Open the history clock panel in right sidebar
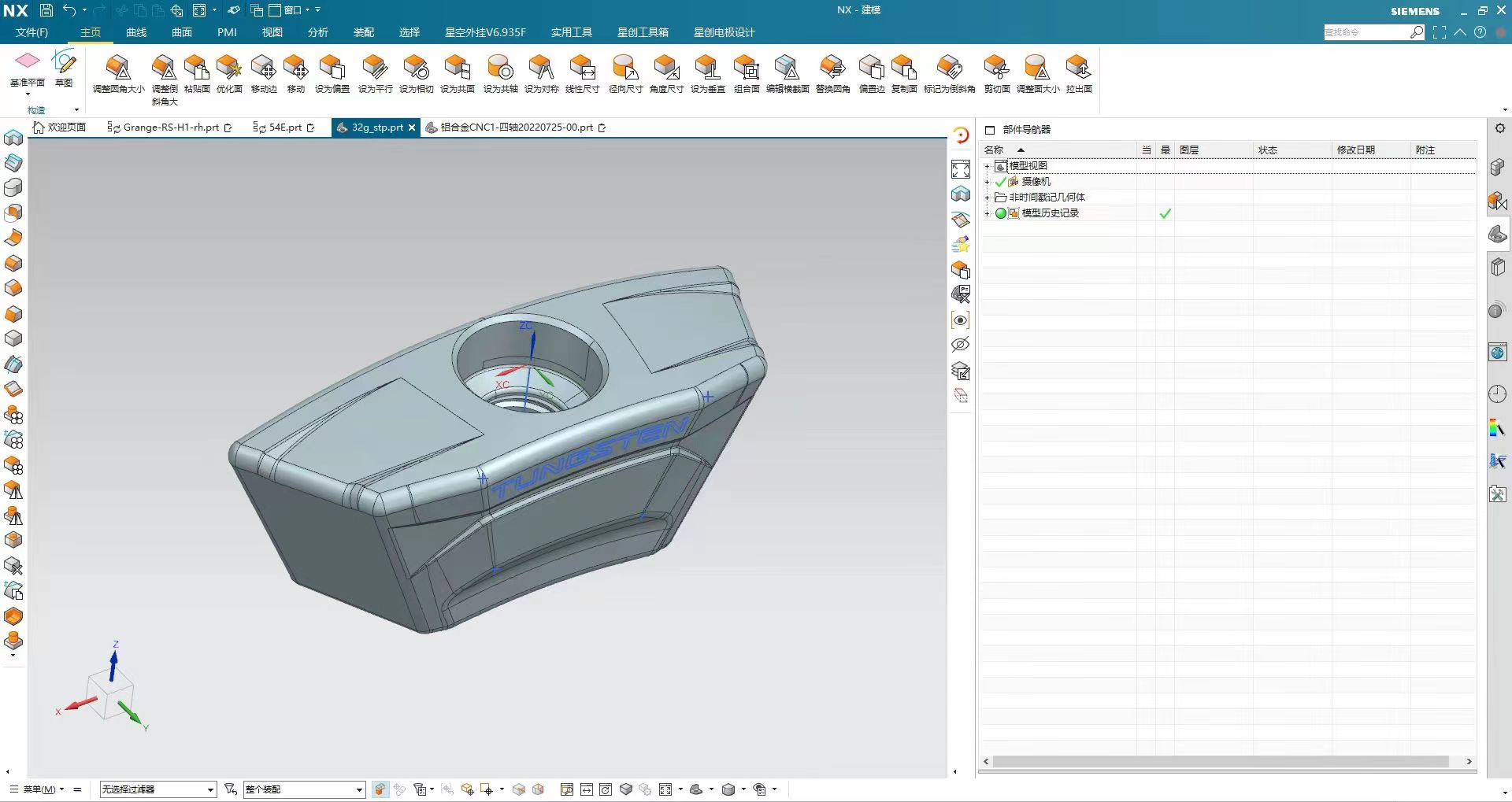Screen dimensions: 1512x802 1497,394
